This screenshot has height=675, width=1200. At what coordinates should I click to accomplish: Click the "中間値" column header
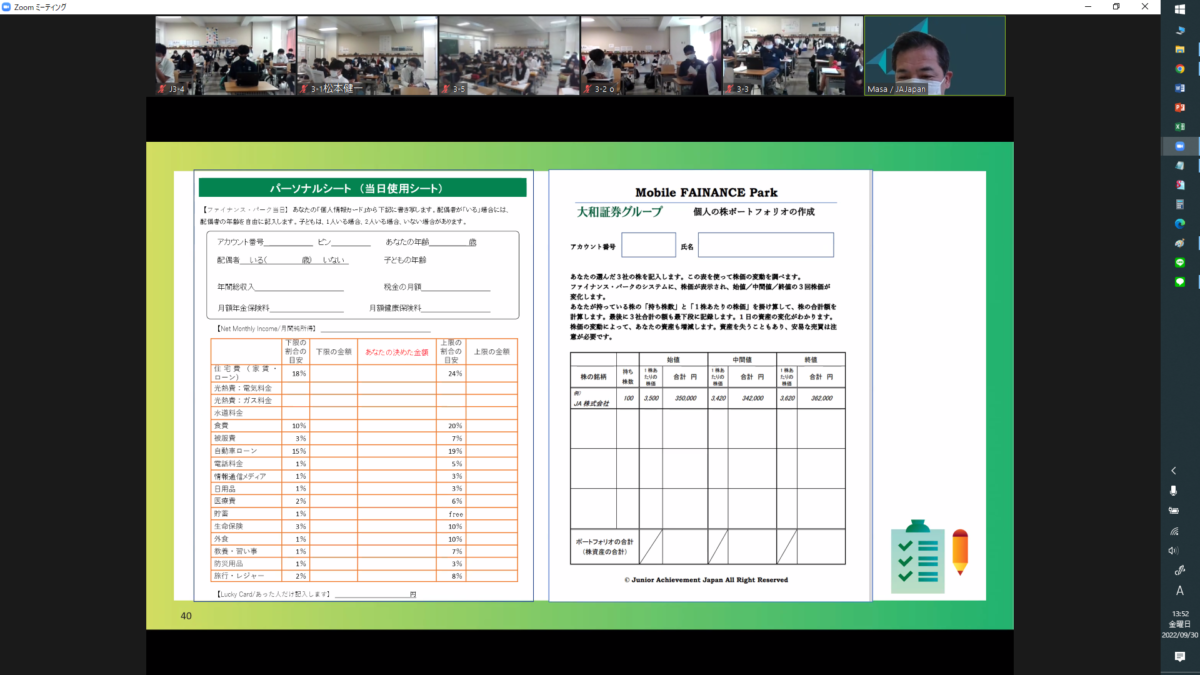pyautogui.click(x=741, y=358)
